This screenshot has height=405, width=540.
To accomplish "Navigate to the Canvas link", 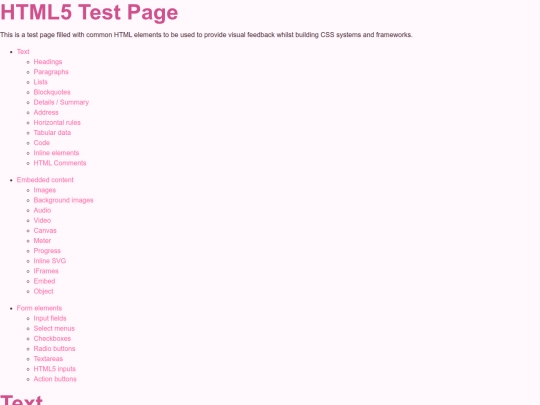I will [x=45, y=230].
